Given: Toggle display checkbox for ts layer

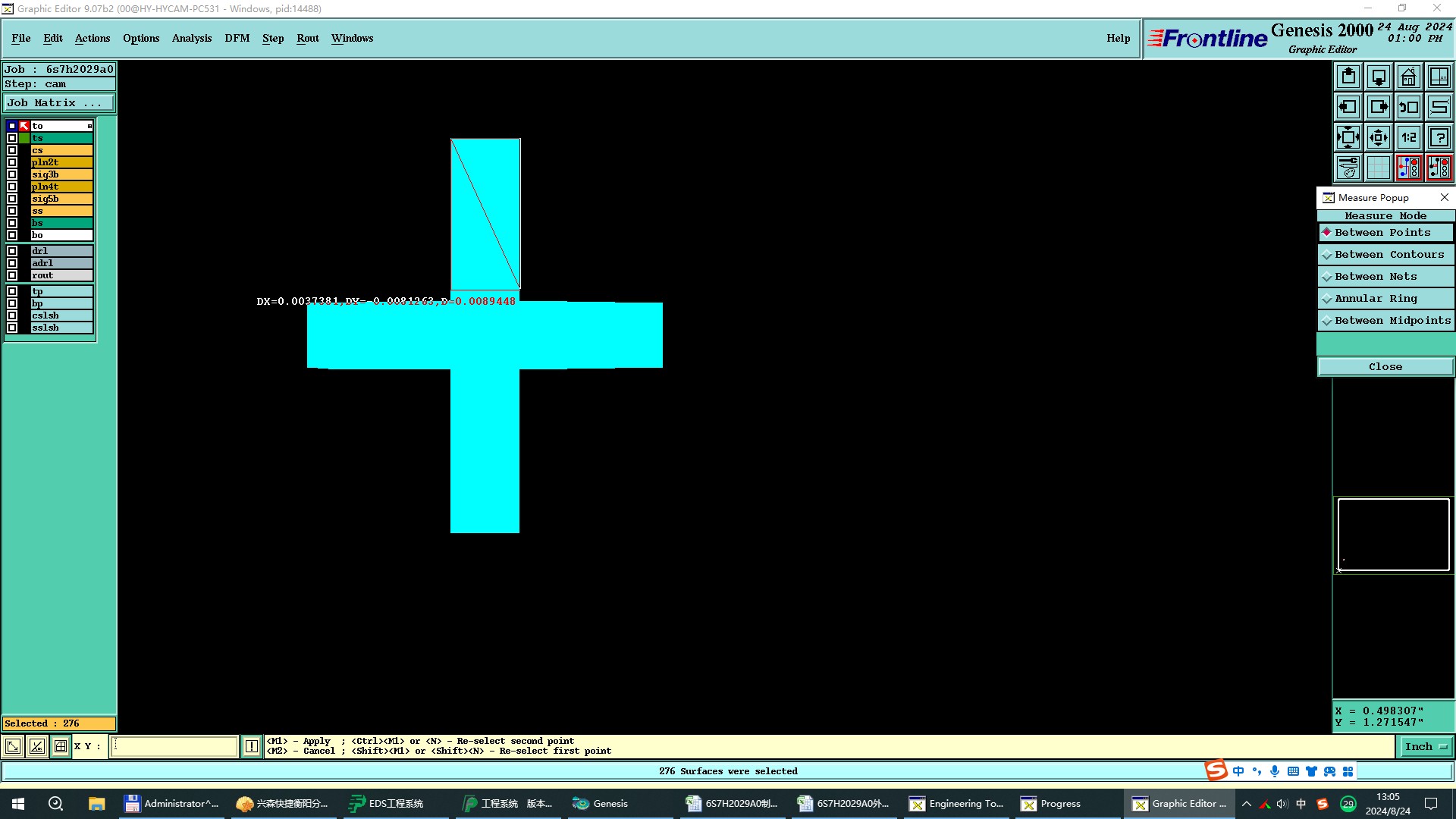Looking at the screenshot, I should click(x=12, y=138).
